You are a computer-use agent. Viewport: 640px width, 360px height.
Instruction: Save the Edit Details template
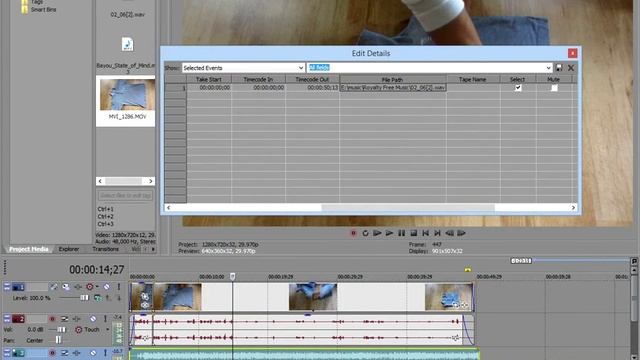559,68
